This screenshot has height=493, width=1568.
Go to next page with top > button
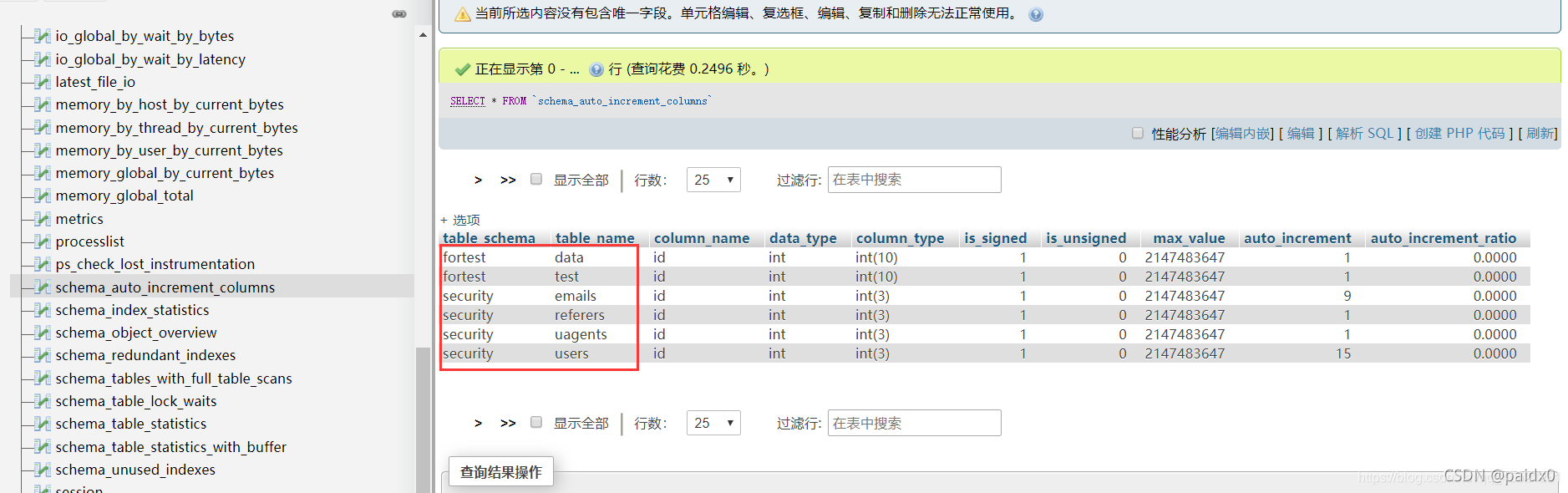click(478, 180)
